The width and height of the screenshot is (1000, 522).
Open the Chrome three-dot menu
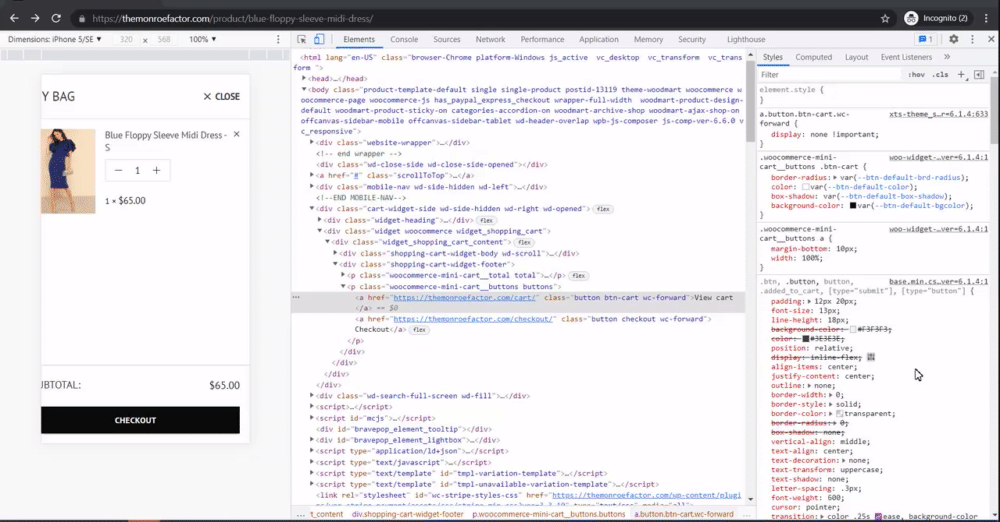986,19
